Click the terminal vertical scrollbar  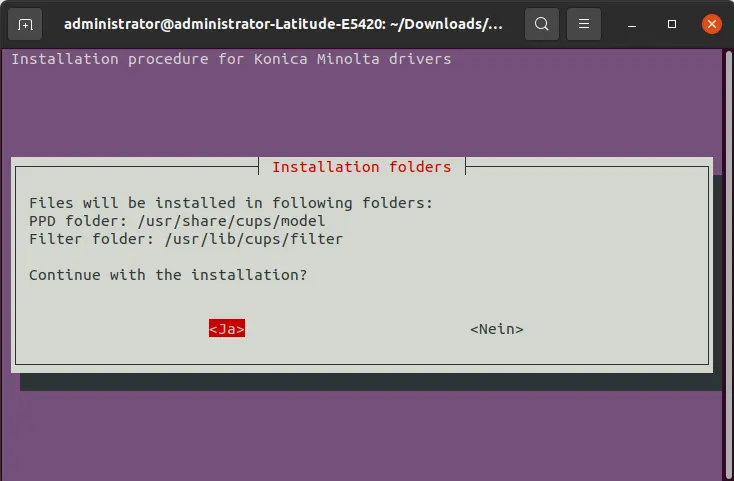[729, 265]
